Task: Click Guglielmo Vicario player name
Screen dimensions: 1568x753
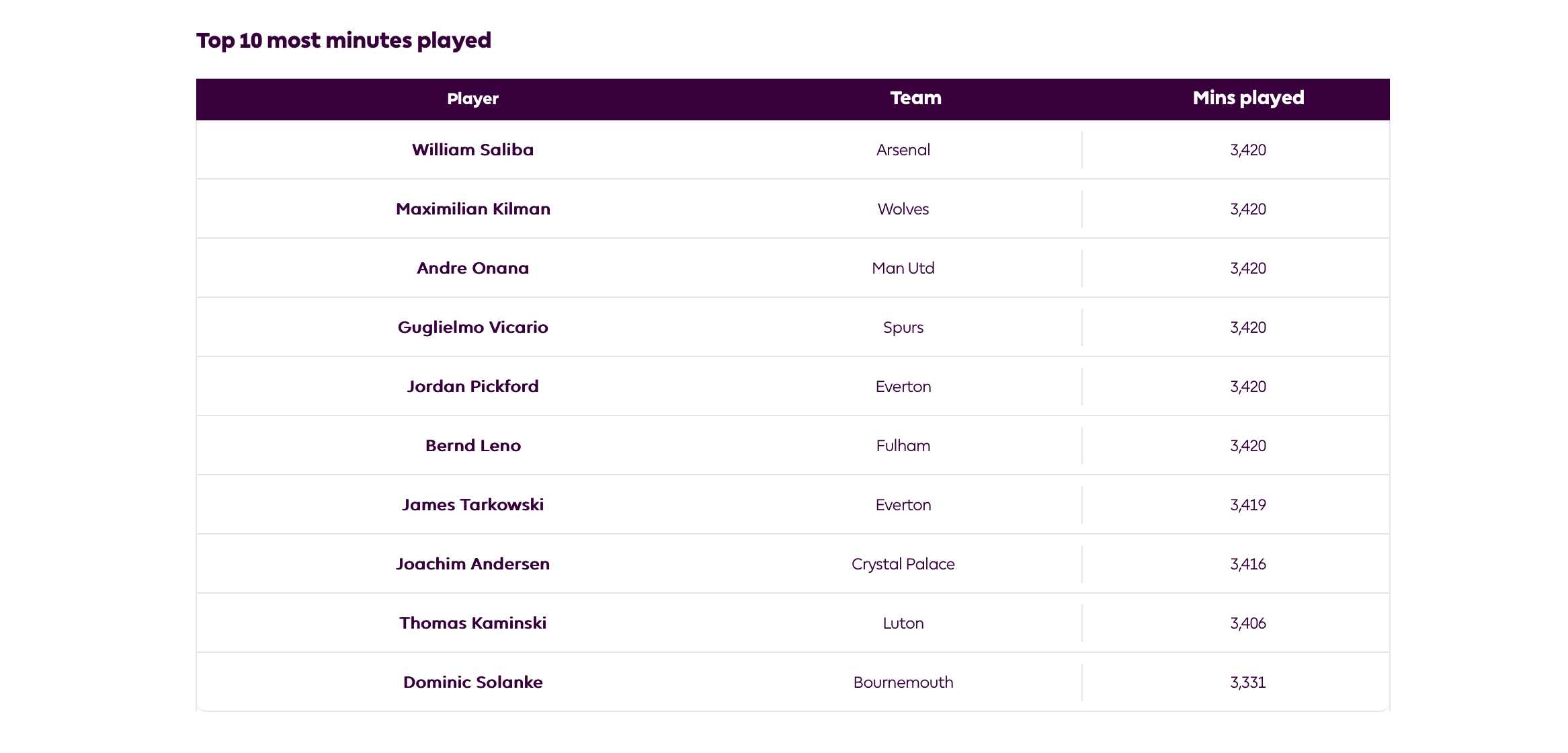Action: [x=472, y=327]
